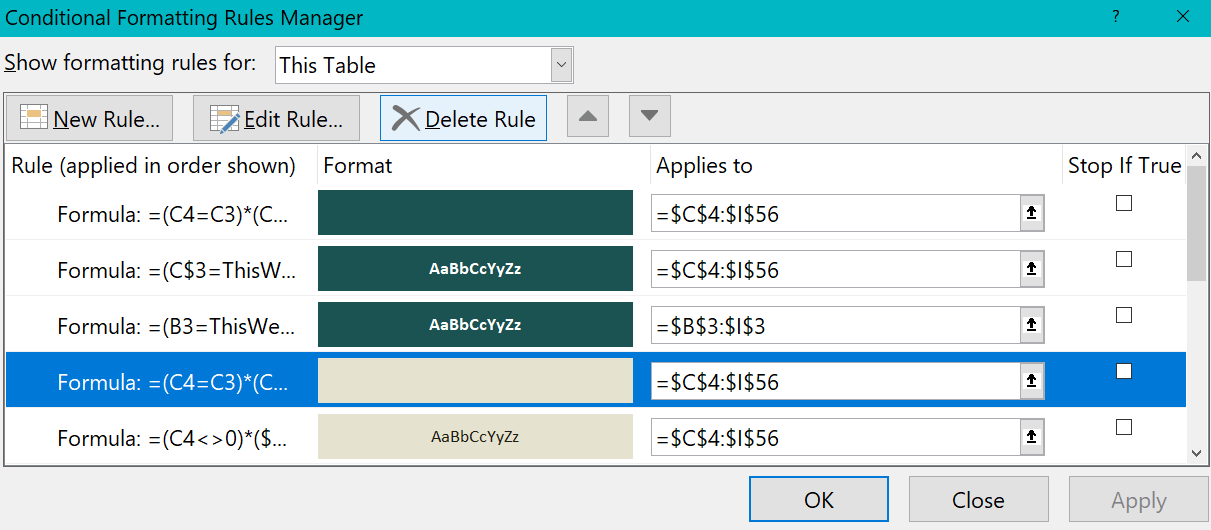Click scrollbar down arrow of rules list

pyautogui.click(x=1196, y=453)
